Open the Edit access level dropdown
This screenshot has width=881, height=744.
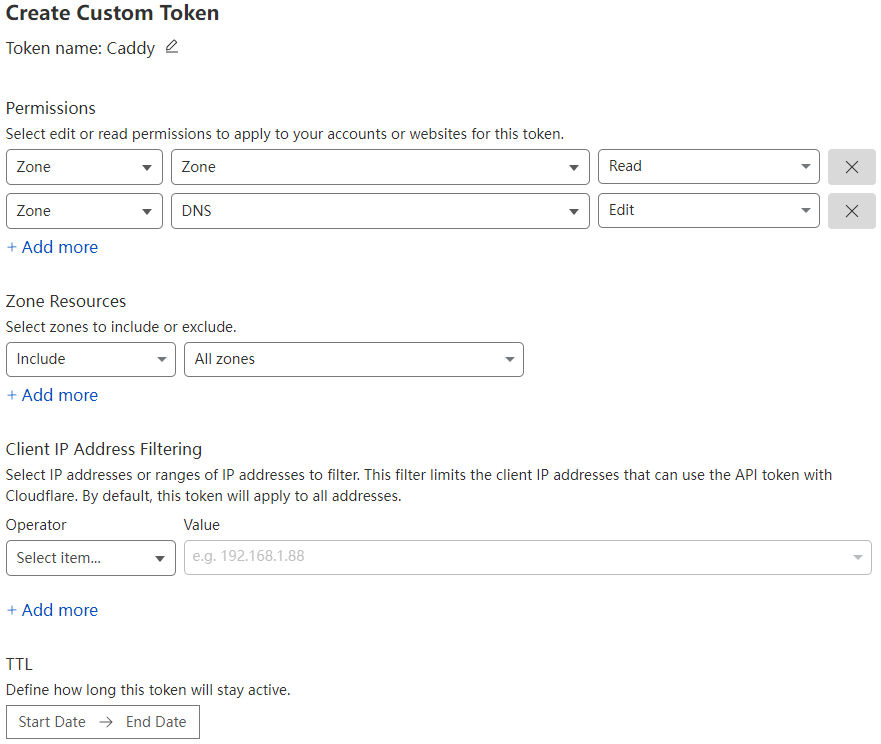tap(708, 210)
